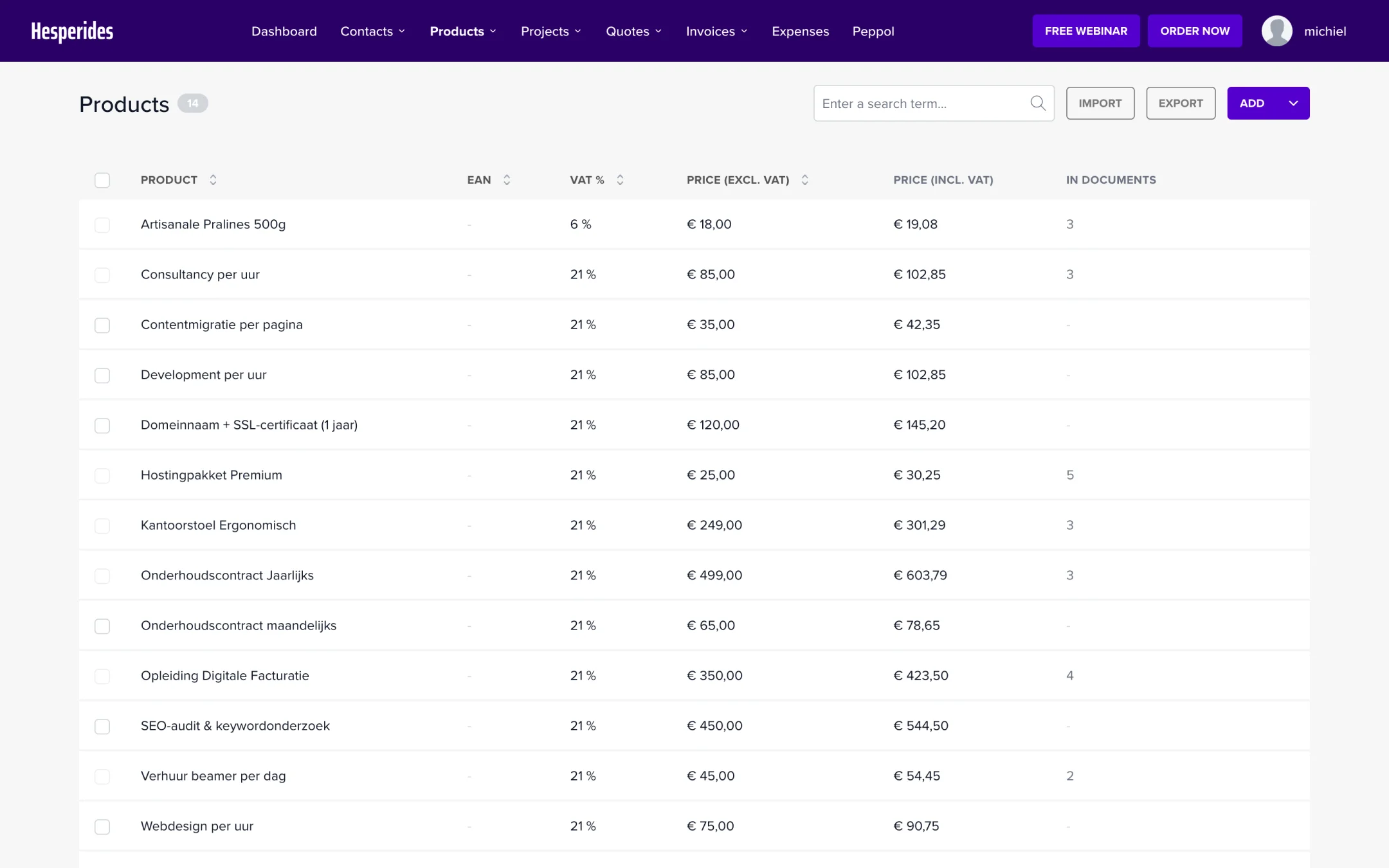Click the IN DOCUMENTS column header
The height and width of the screenshot is (868, 1389).
click(x=1111, y=180)
